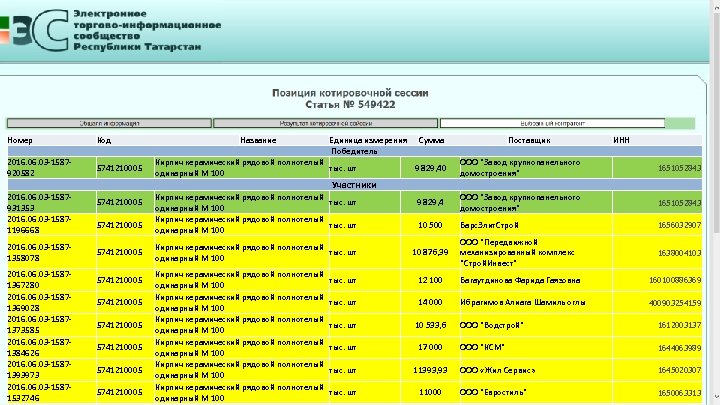
Task: Click supplier ООО «Жил Сервис»
Action: pos(497,370)
